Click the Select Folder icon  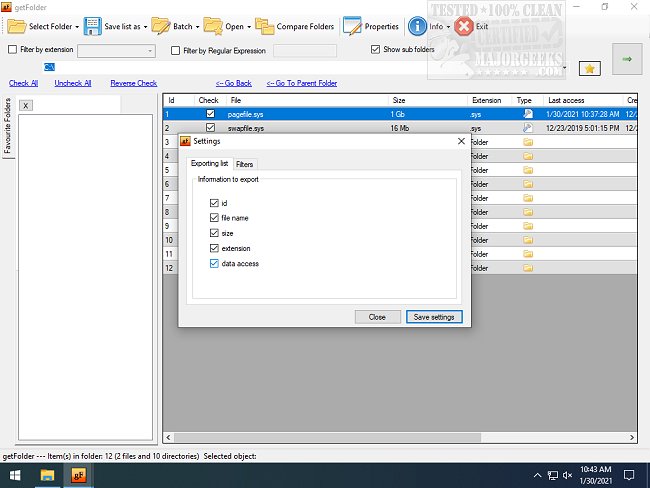[x=17, y=26]
